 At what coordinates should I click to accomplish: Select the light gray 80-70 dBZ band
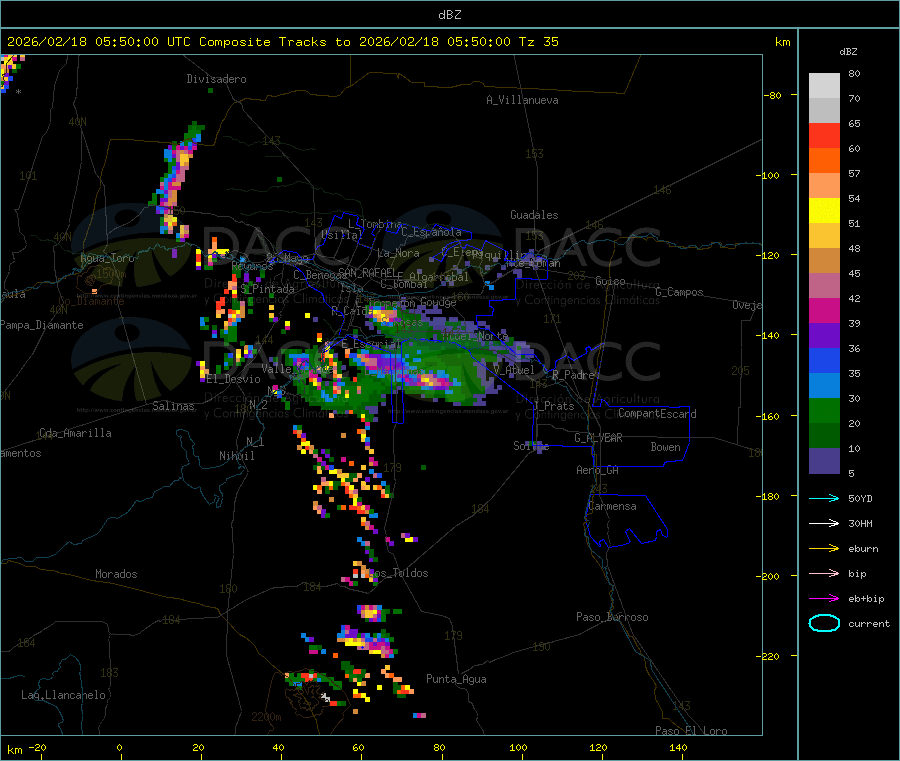tap(824, 86)
